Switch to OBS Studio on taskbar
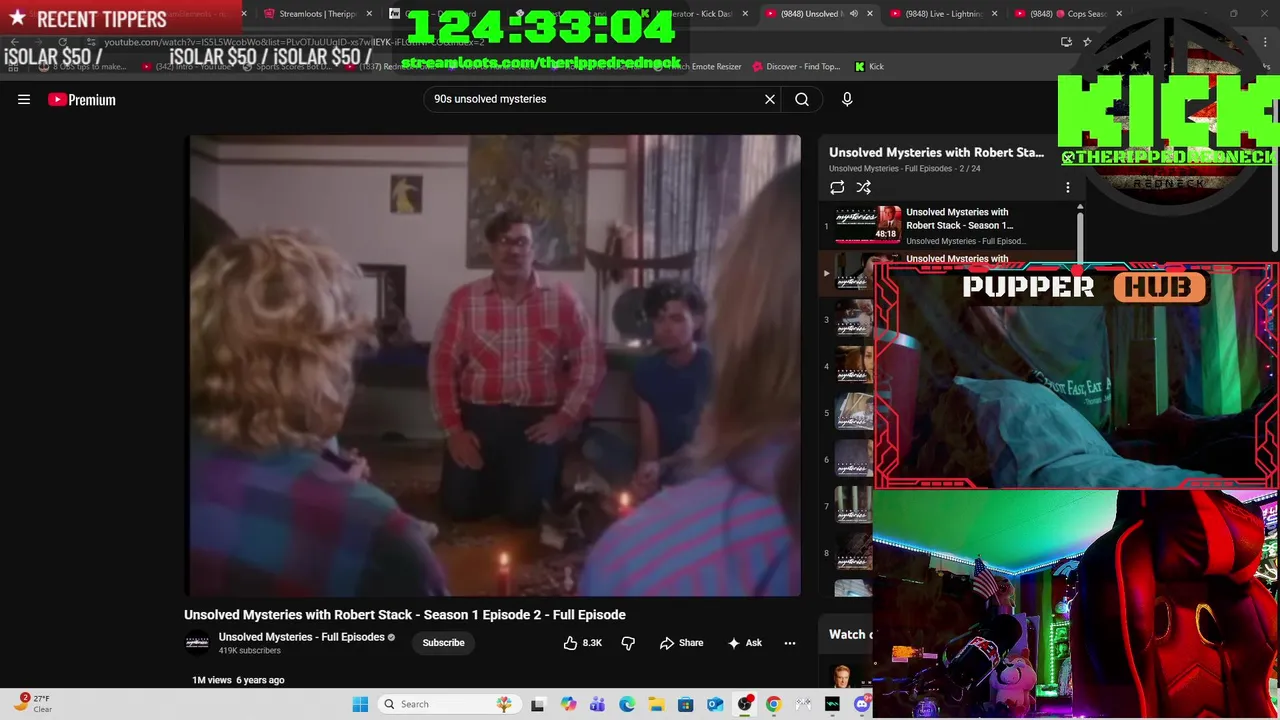Image resolution: width=1280 pixels, height=720 pixels. (744, 704)
